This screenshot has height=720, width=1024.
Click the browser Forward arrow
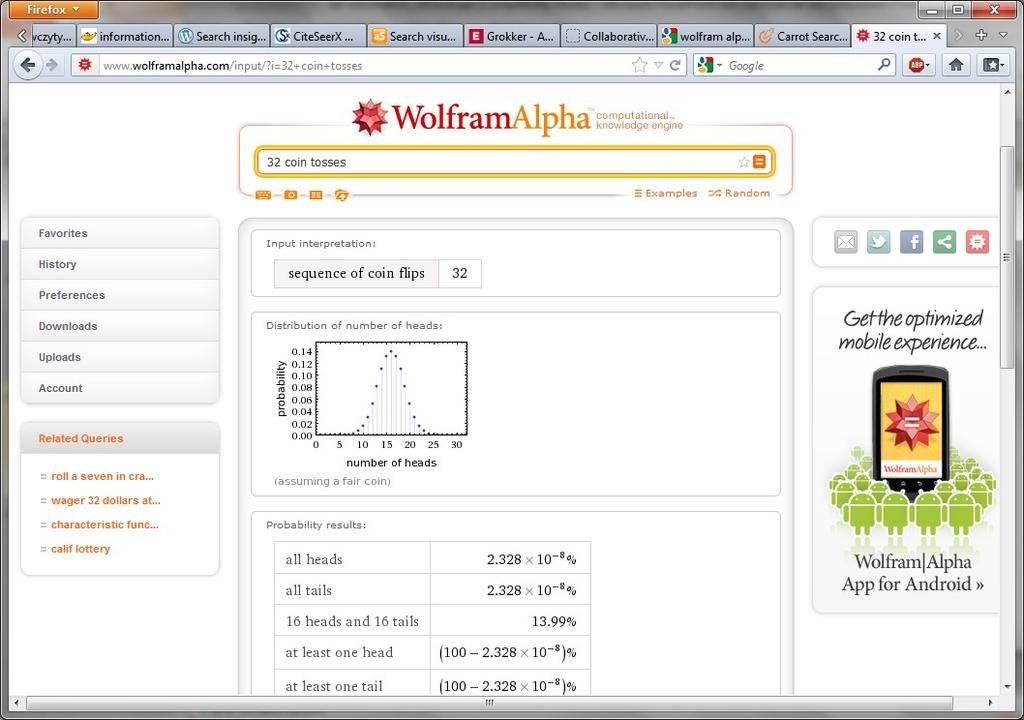coord(52,65)
